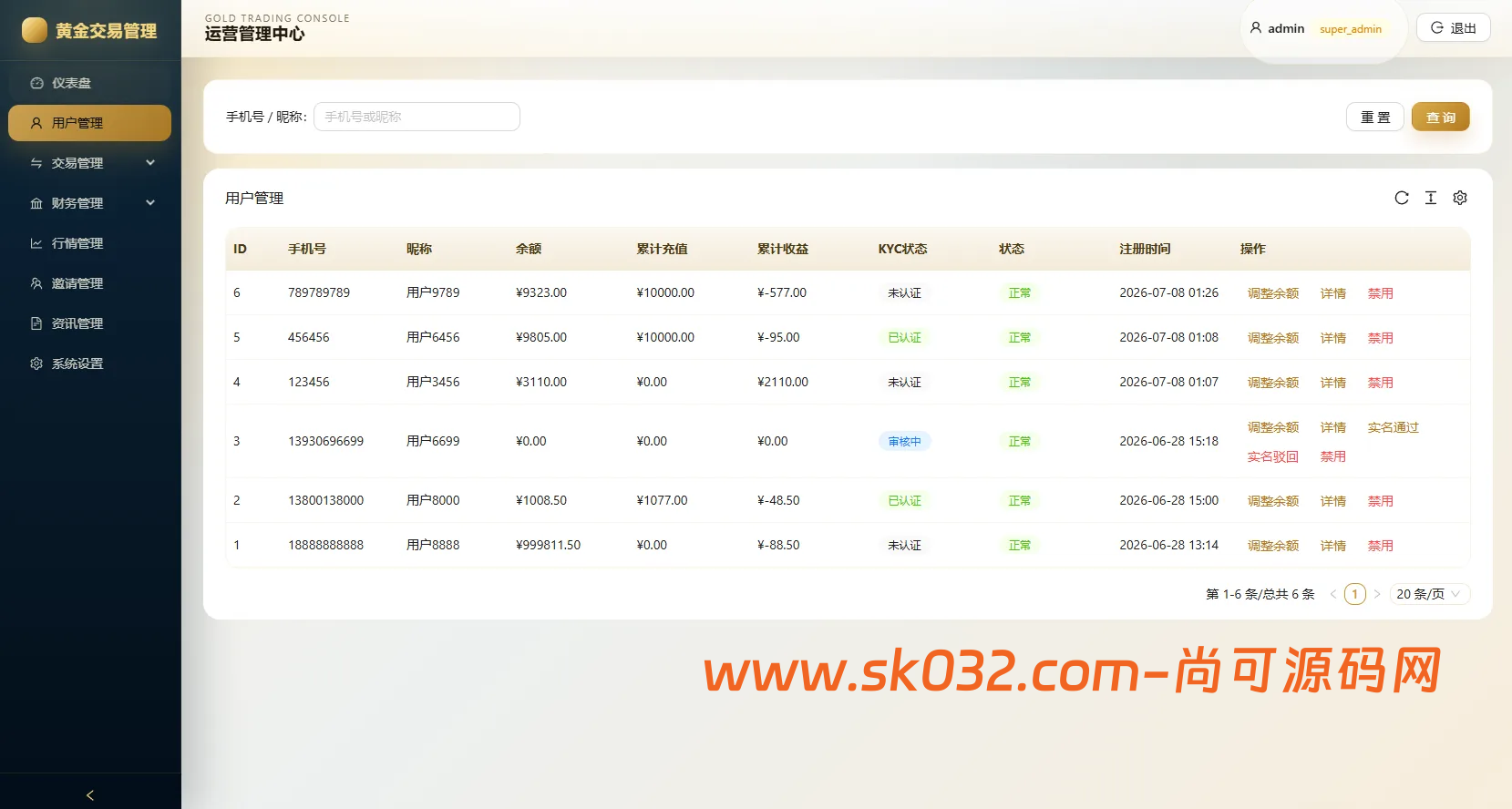
Task: Click 禁用 for user ID 6
Action: click(1380, 293)
